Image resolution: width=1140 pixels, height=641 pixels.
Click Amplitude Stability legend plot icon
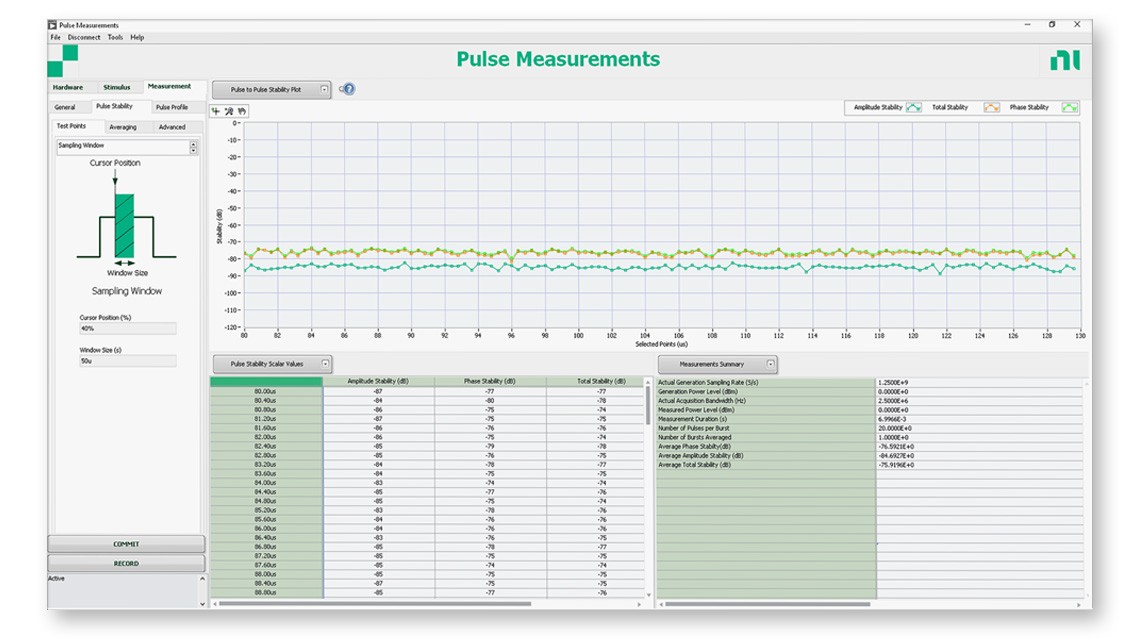(914, 108)
